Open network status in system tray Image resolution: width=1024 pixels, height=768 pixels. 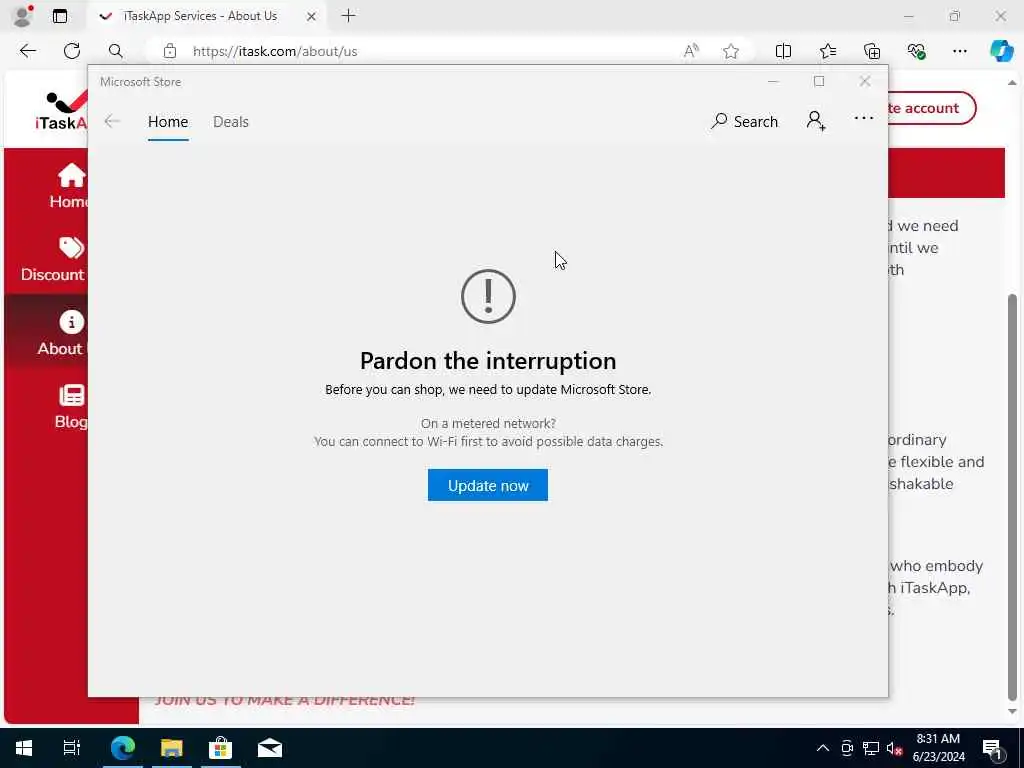point(871,748)
